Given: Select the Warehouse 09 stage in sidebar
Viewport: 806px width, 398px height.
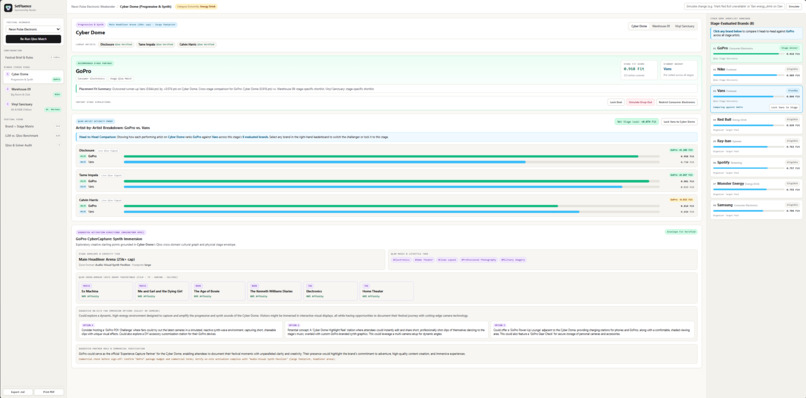Looking at the screenshot, I should (x=33, y=92).
